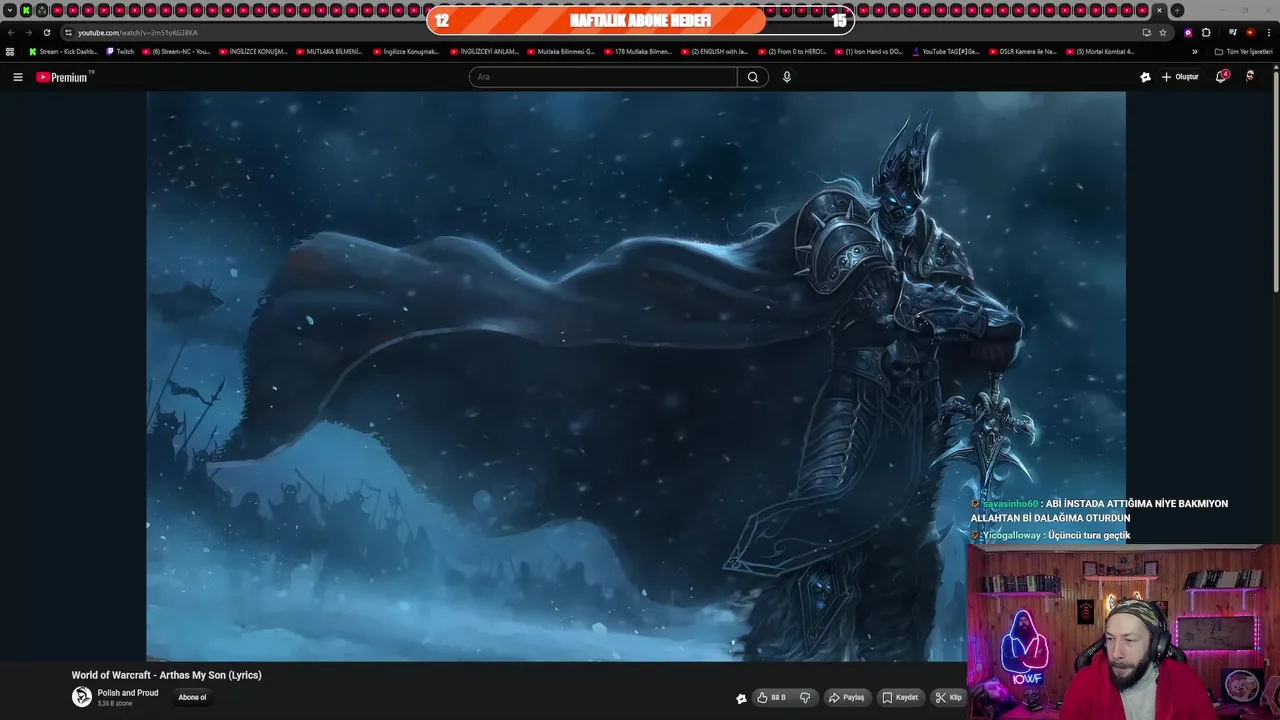Open a new tab with plus button
This screenshot has height=720, width=1280.
(x=1177, y=10)
